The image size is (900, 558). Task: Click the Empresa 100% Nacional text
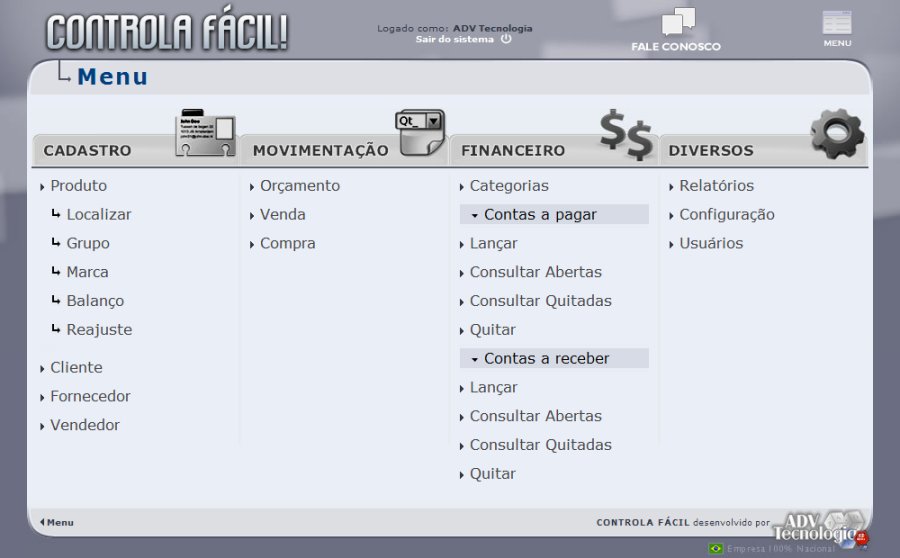point(781,549)
